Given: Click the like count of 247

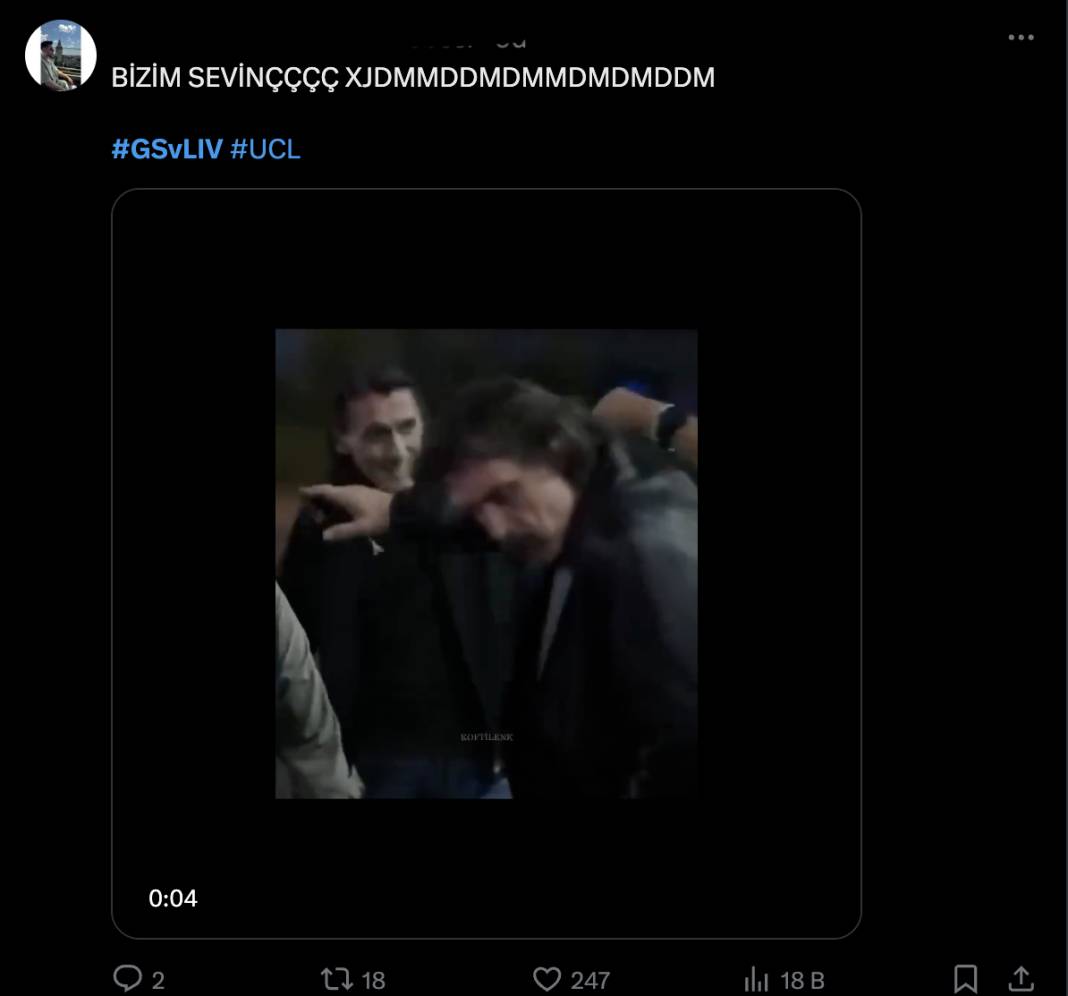Looking at the screenshot, I should pyautogui.click(x=590, y=980).
